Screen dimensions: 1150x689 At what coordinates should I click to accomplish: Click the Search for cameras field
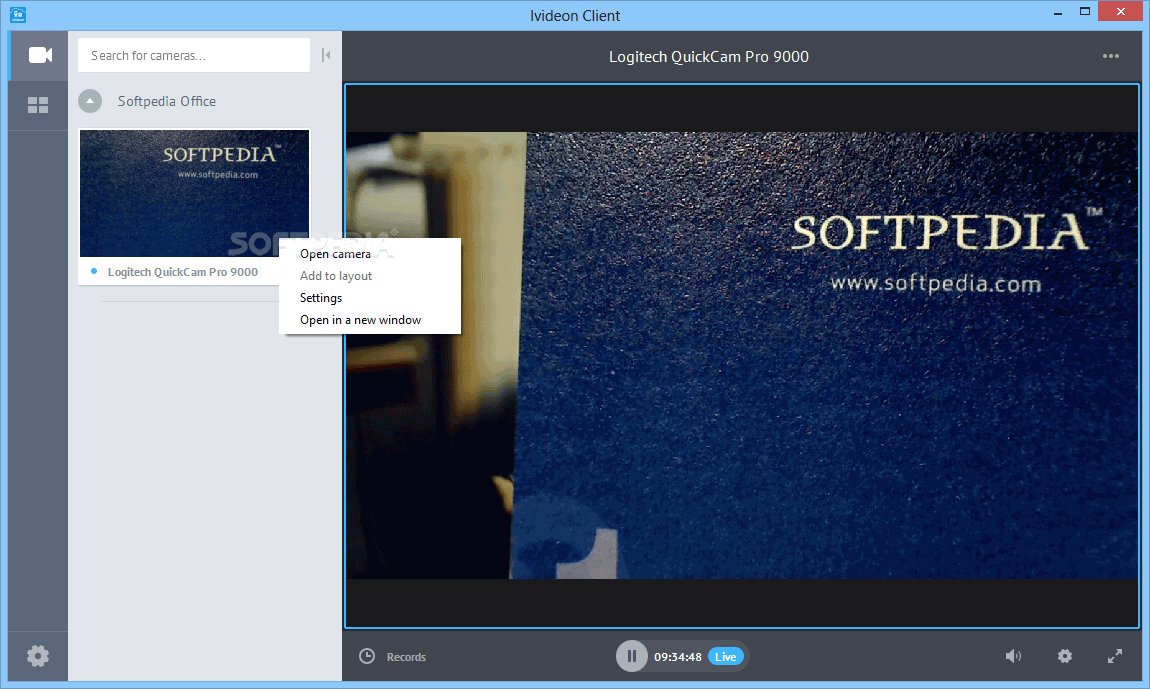point(194,55)
